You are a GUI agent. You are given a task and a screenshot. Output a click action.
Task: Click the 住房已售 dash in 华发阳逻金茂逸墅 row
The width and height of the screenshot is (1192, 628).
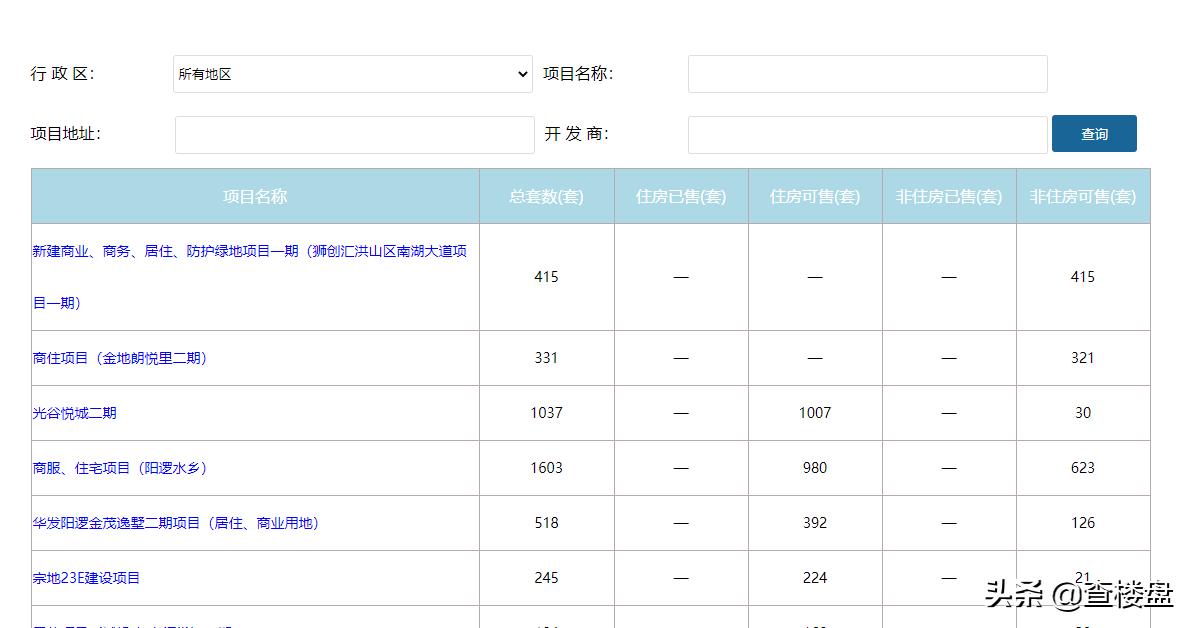pyautogui.click(x=681, y=523)
